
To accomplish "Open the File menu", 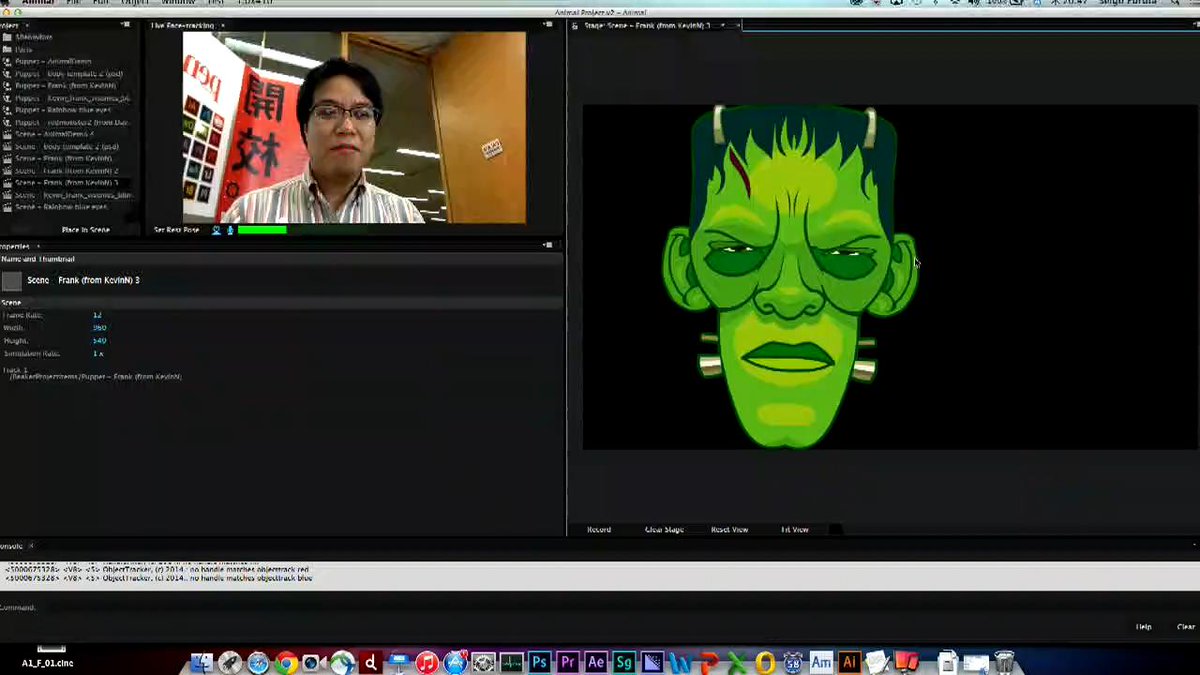I will click(73, 3).
